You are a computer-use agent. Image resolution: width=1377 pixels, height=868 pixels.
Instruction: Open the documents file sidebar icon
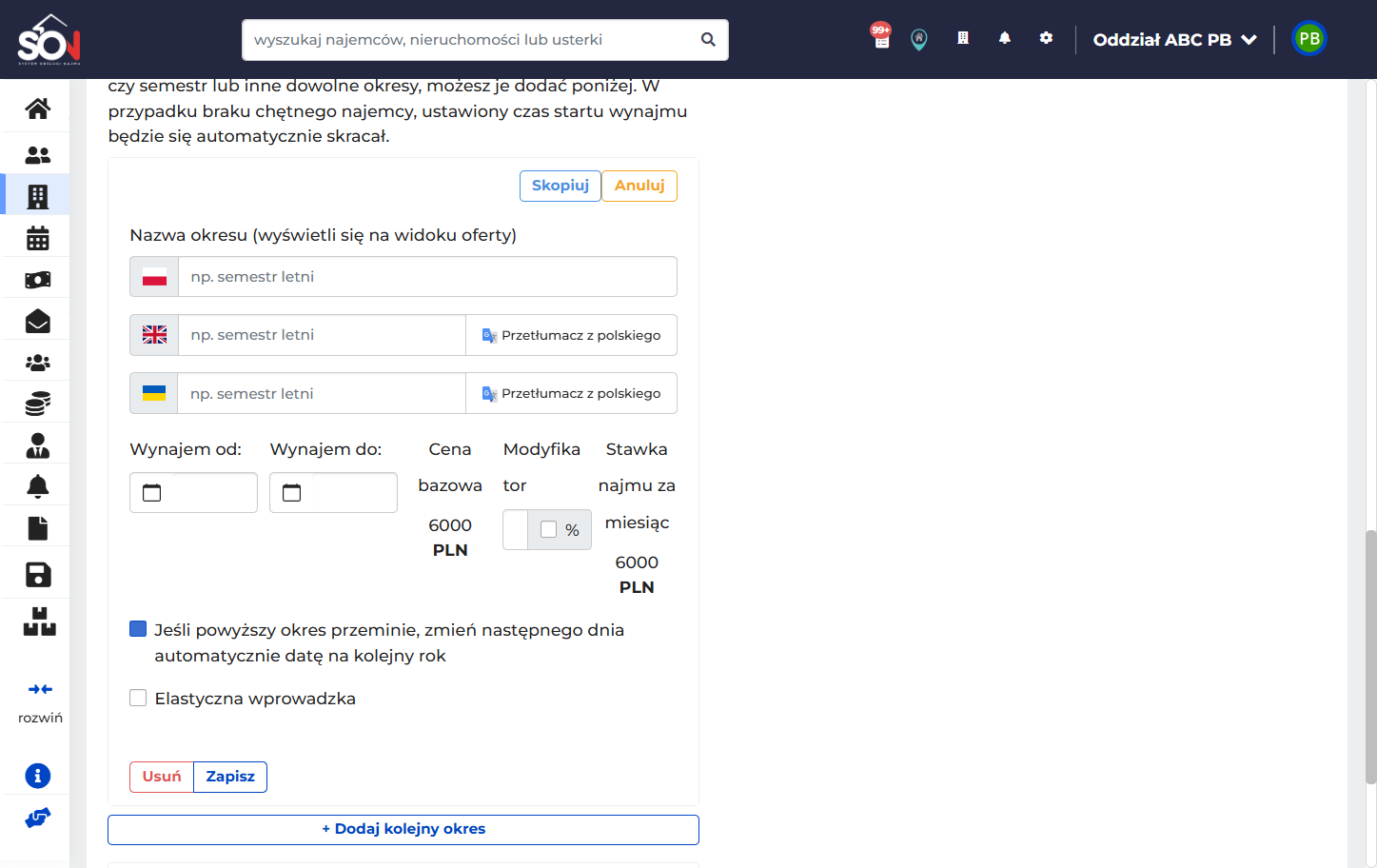pos(38,528)
